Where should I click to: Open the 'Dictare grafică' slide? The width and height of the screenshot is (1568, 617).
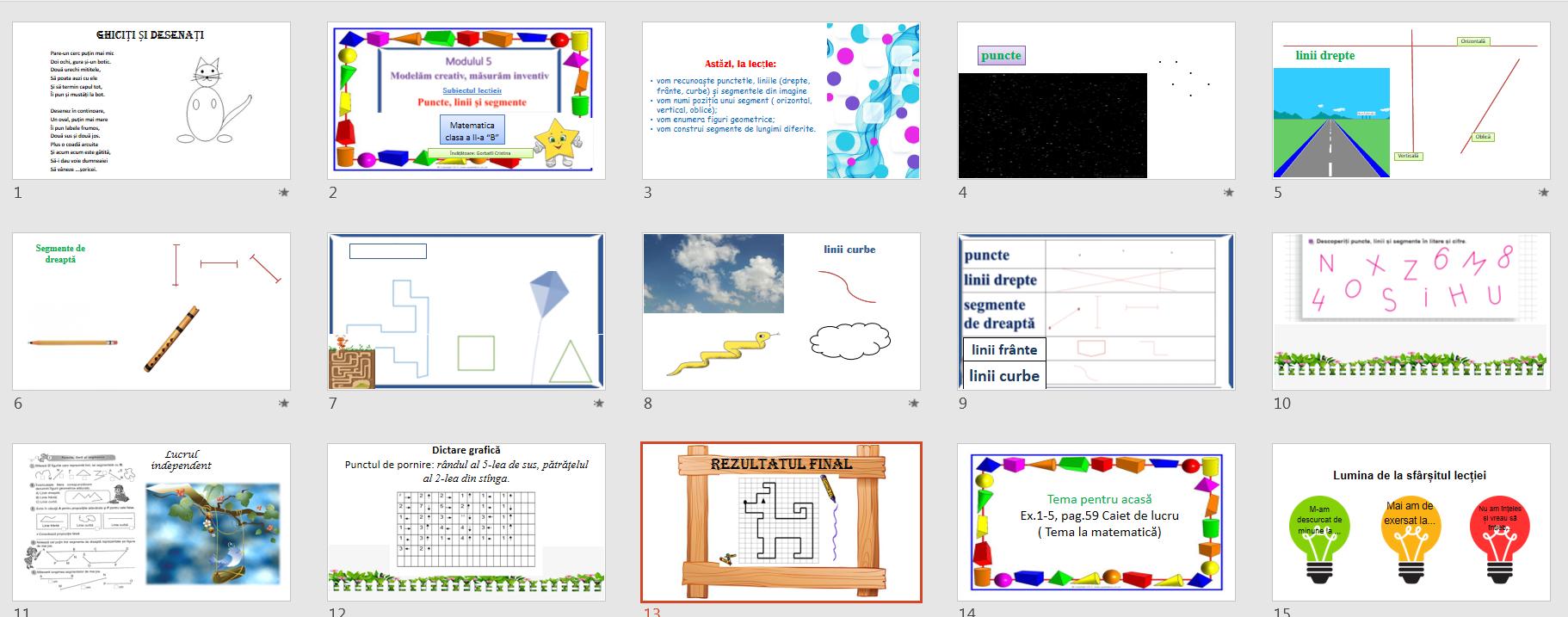tap(466, 522)
